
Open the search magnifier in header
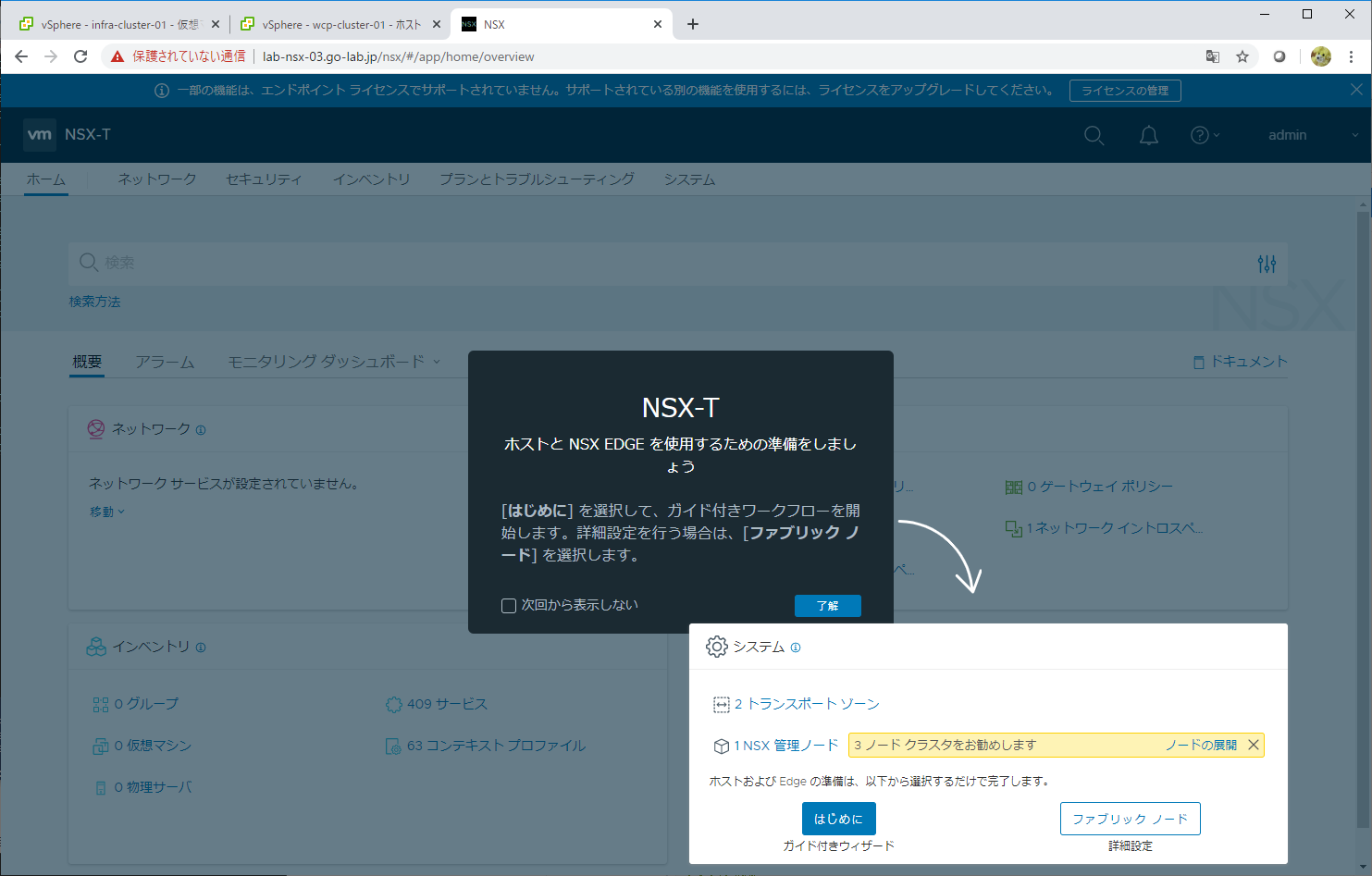1094,135
